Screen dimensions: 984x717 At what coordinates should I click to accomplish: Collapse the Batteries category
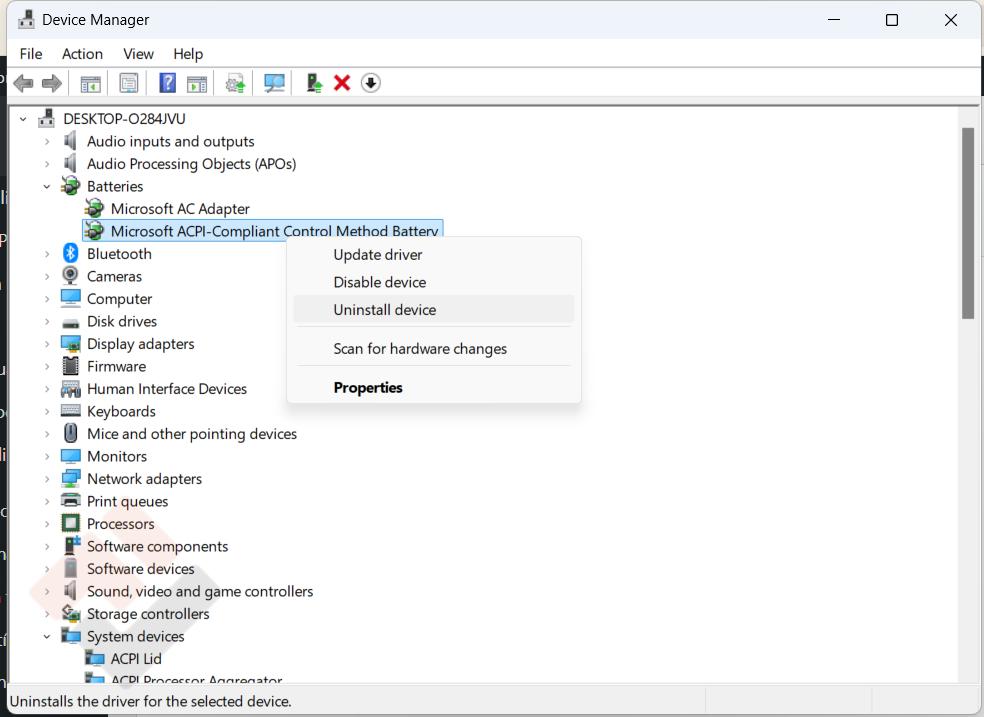click(x=47, y=187)
